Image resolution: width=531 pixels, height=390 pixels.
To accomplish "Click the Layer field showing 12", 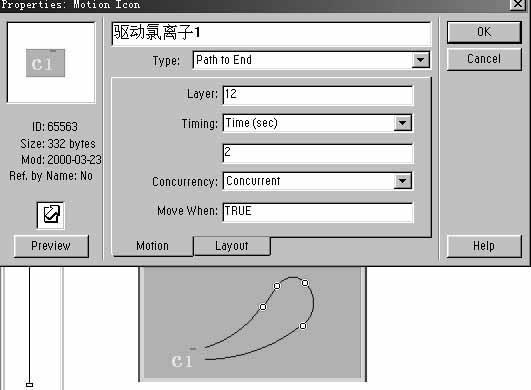I will 318,95.
